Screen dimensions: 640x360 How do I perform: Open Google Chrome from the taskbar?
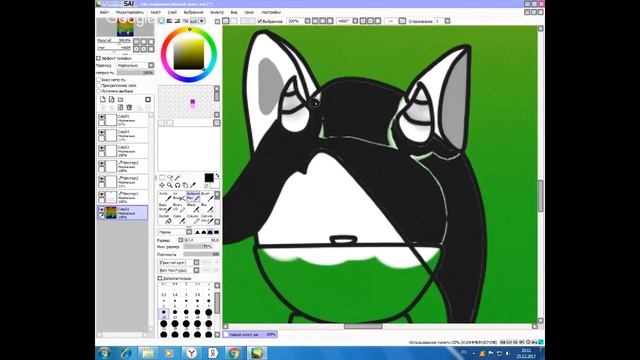coord(233,353)
